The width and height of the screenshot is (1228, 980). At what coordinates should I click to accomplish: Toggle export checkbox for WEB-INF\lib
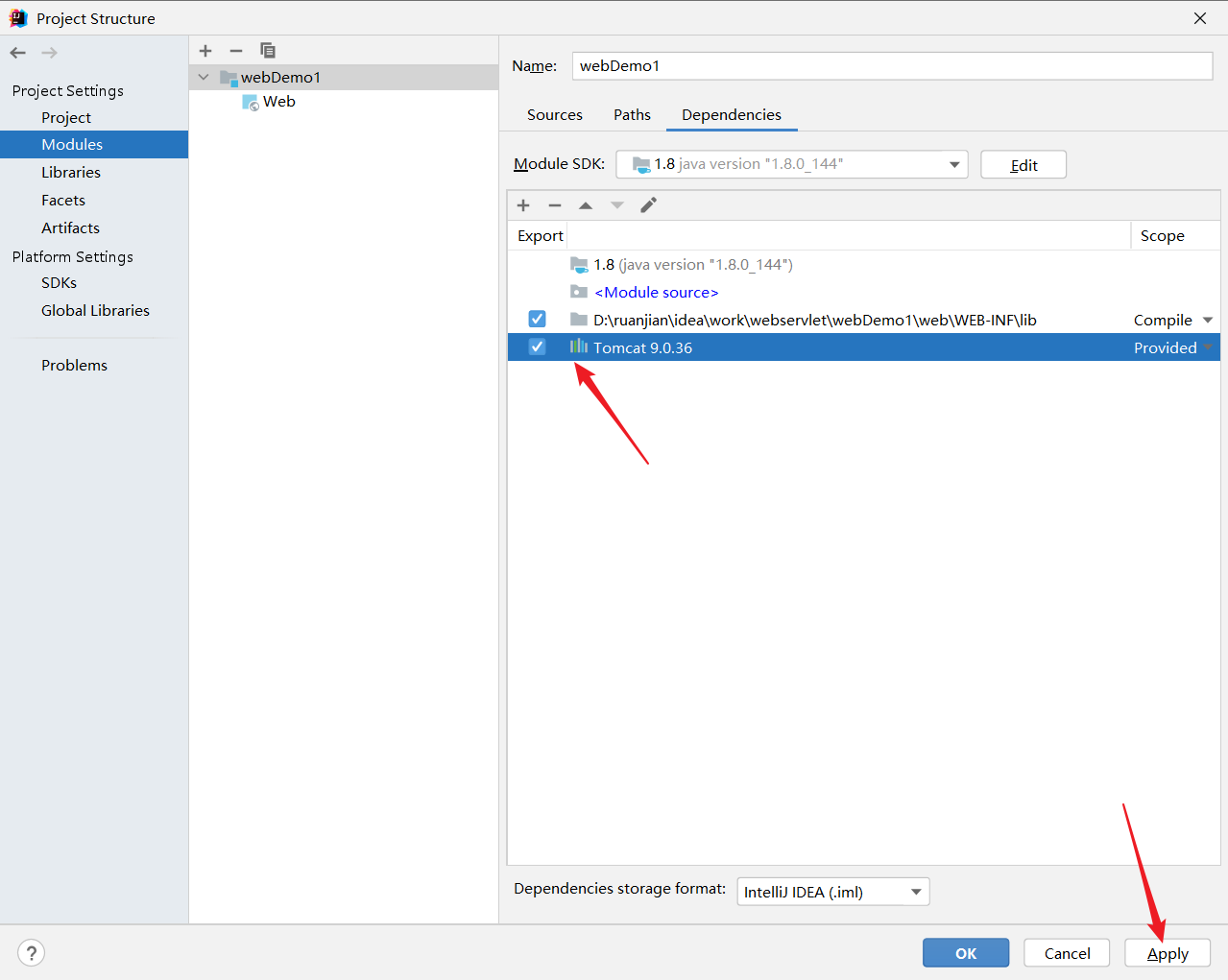[x=537, y=319]
